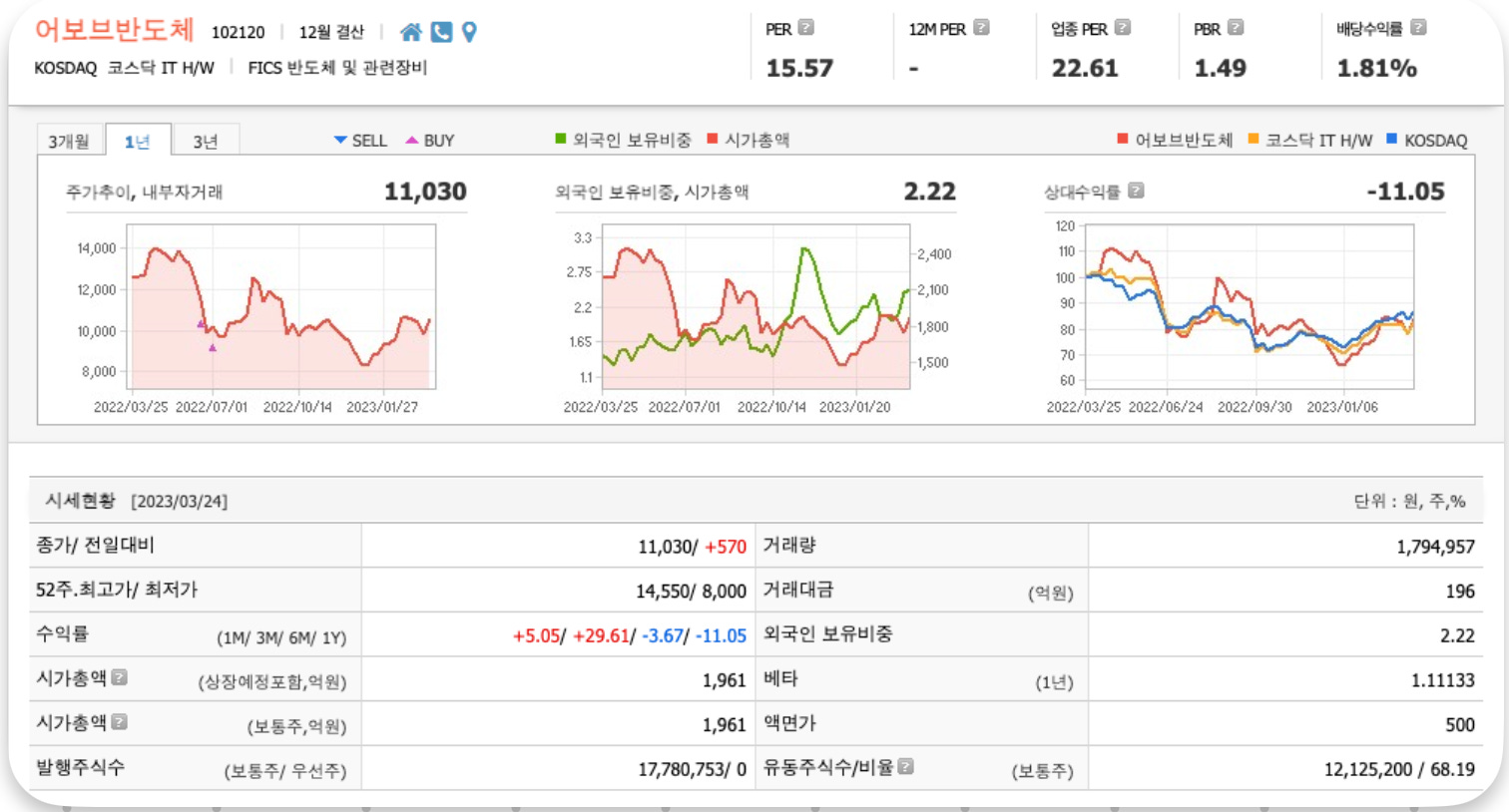Open help icon beside 시가총액 (보통주,억원)
1509x812 pixels.
point(120,721)
